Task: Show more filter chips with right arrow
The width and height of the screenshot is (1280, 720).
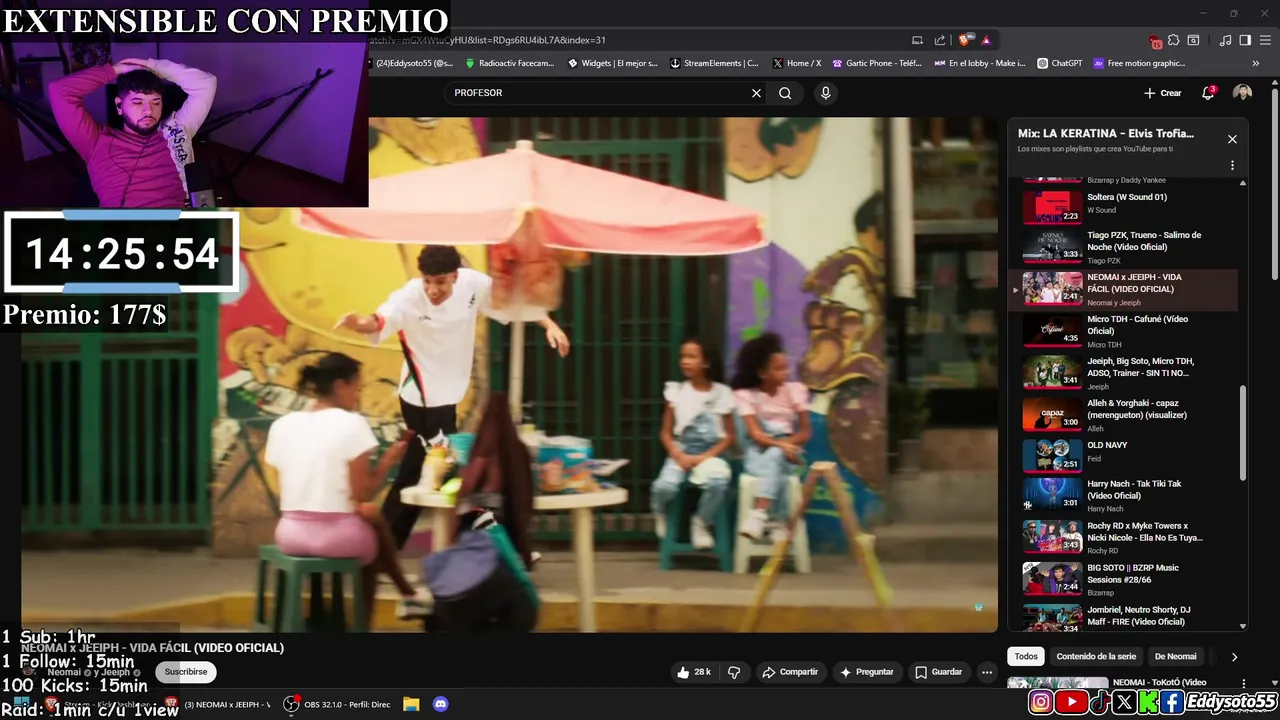Action: point(1234,657)
